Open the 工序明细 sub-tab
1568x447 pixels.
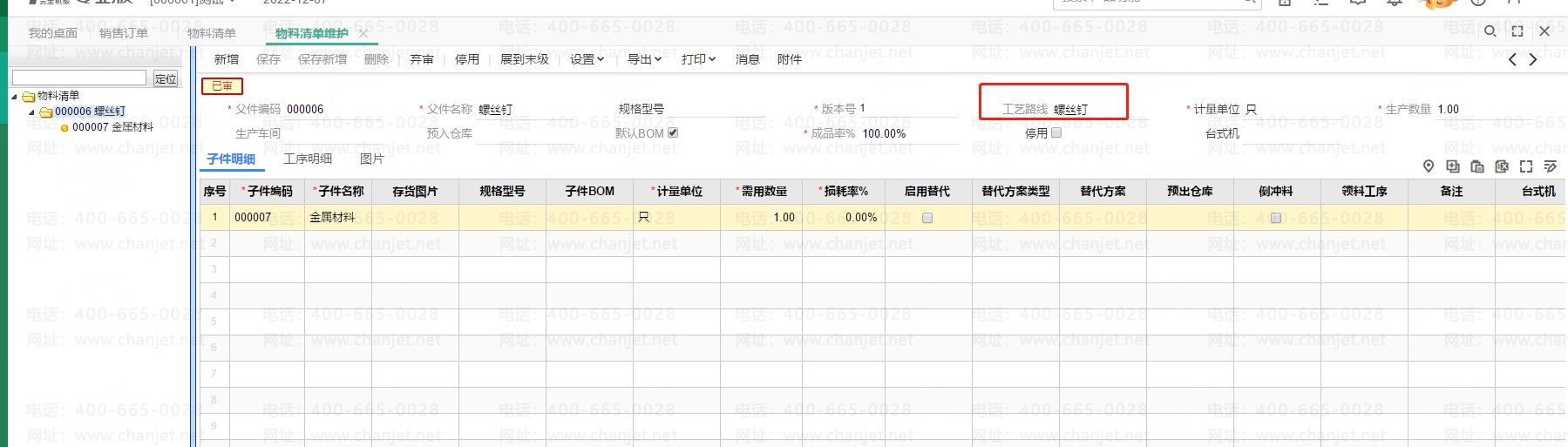(x=308, y=159)
